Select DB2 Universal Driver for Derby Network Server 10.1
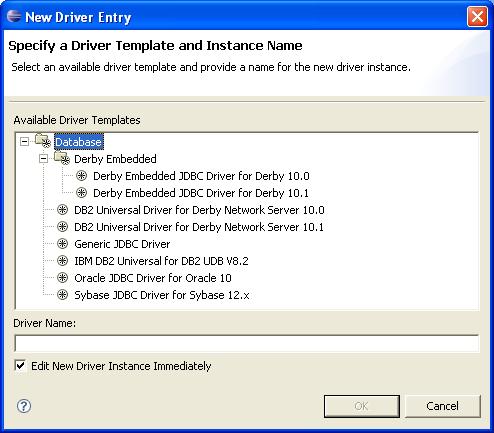Viewport: 494px width, 433px height. (x=199, y=227)
